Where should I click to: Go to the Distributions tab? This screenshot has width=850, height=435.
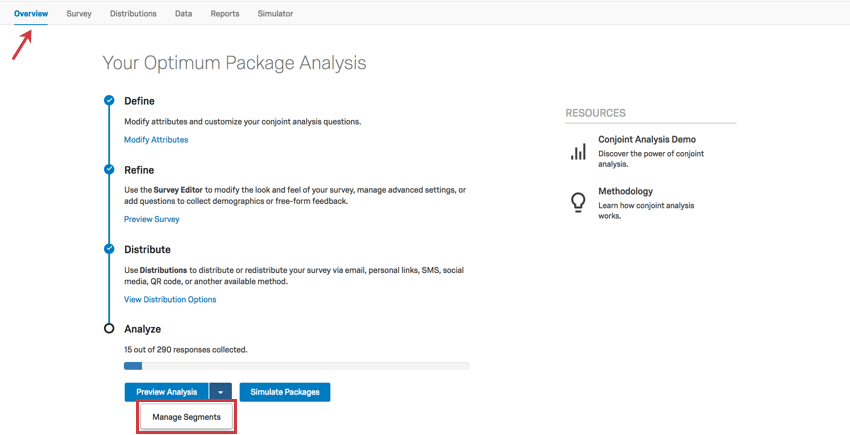(x=133, y=14)
